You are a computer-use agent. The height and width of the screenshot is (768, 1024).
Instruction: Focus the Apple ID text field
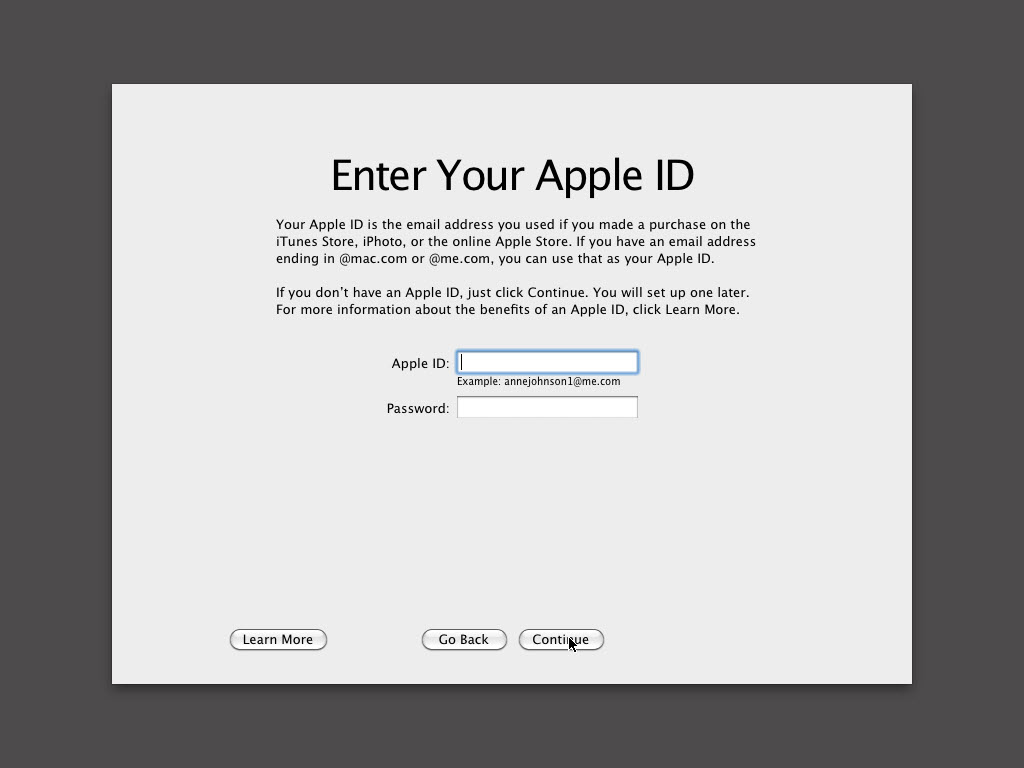[547, 362]
